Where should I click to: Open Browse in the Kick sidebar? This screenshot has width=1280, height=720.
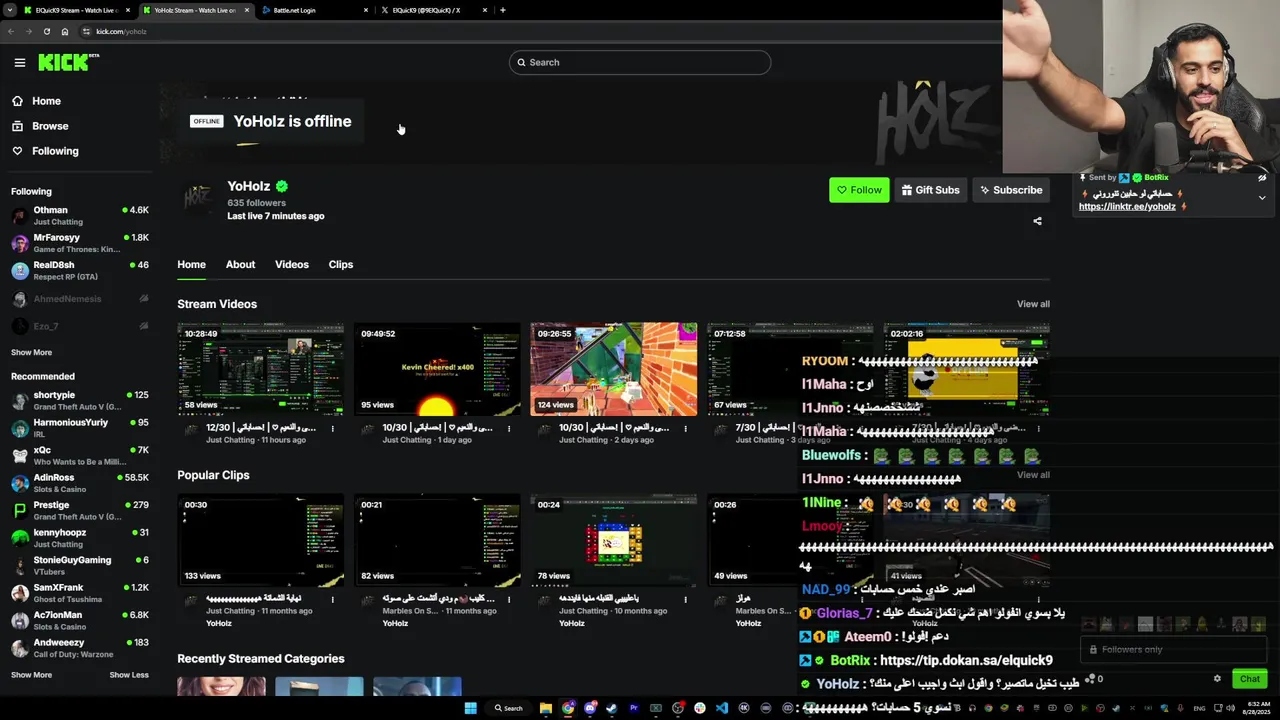(x=40, y=126)
